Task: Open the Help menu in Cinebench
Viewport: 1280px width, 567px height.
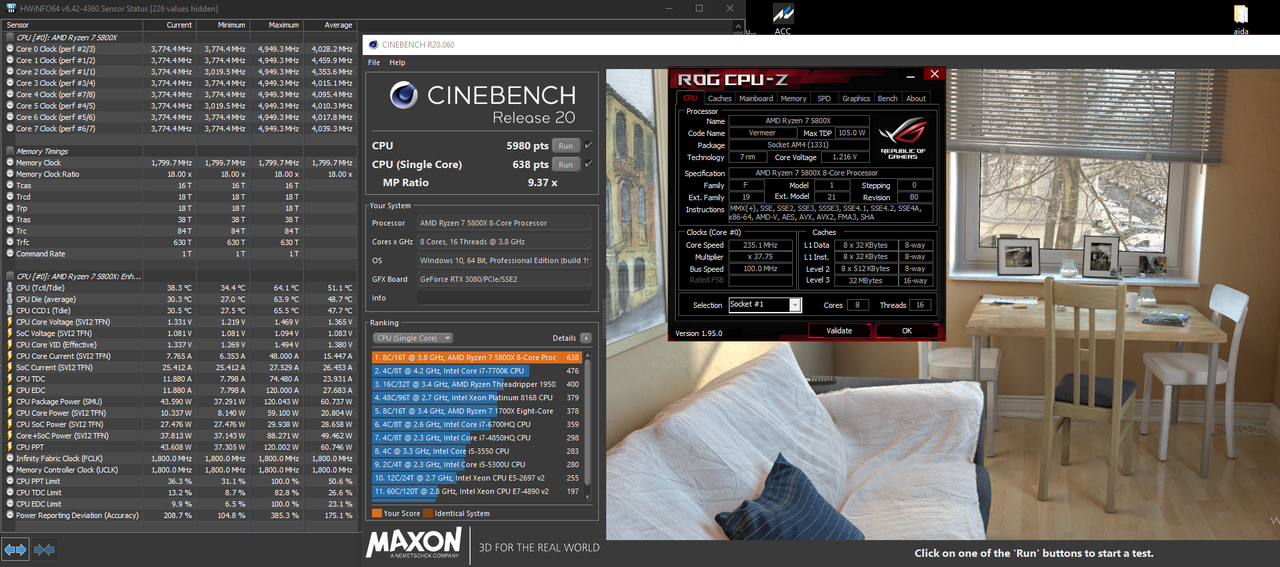Action: [397, 62]
